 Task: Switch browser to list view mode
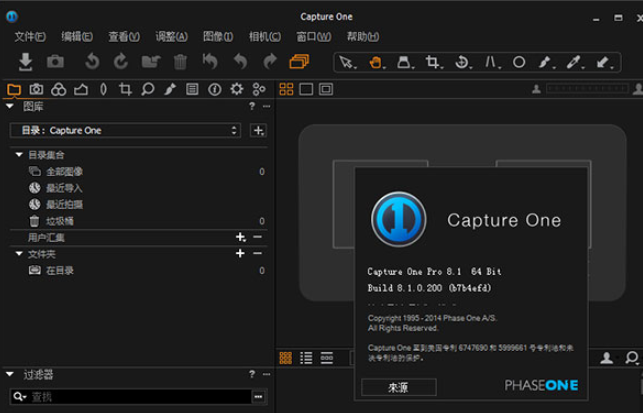(x=306, y=358)
